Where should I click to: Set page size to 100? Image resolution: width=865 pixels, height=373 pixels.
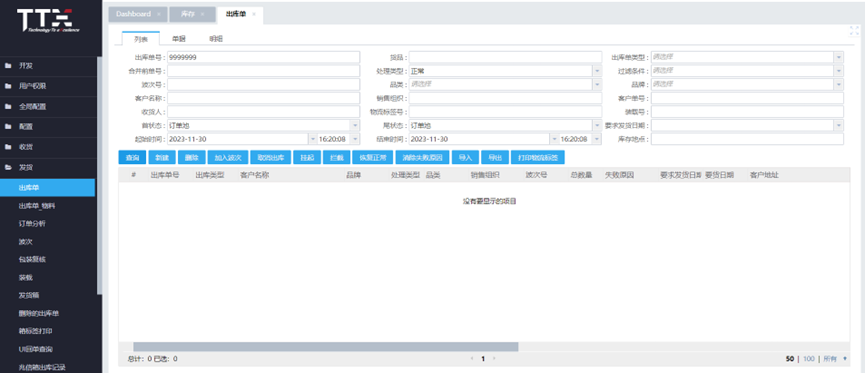click(808, 359)
